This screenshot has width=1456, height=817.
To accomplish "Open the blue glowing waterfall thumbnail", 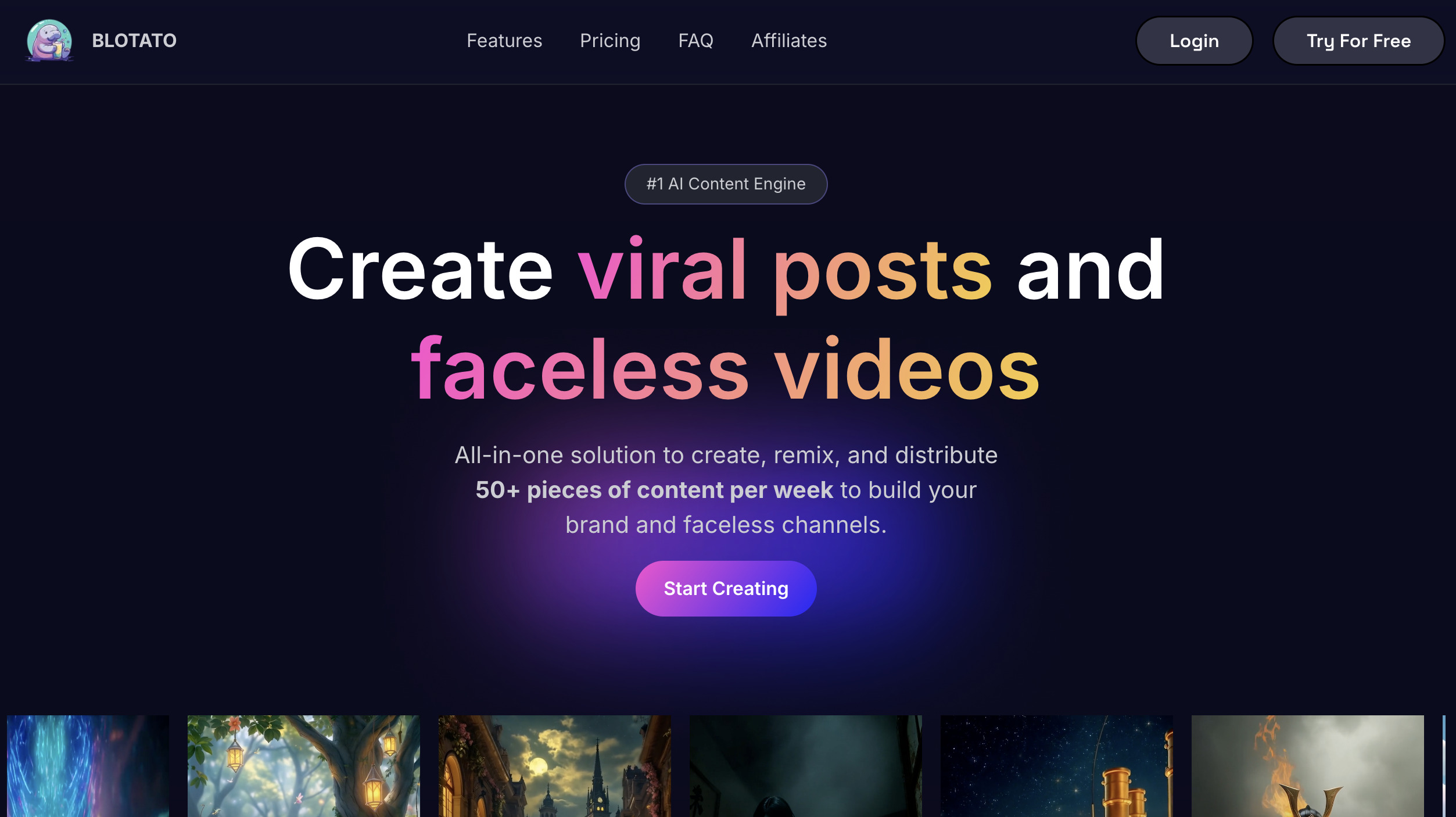I will (88, 766).
